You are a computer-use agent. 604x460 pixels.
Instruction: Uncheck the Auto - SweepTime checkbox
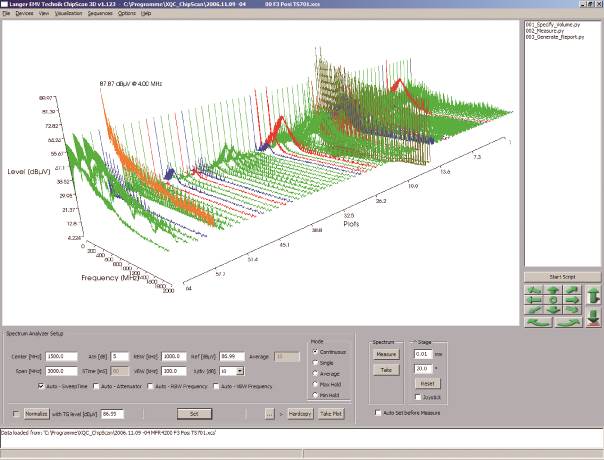pos(41,386)
